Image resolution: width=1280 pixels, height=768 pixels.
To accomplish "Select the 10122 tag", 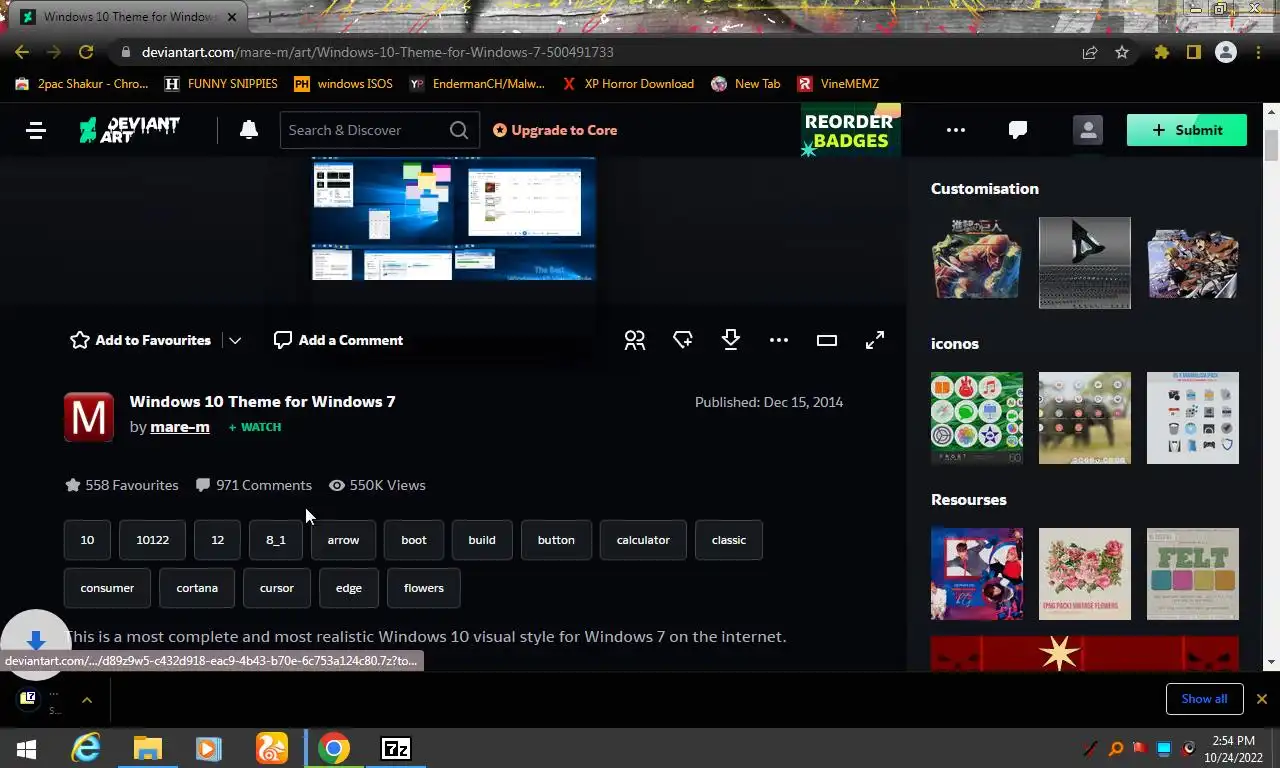I will coord(152,540).
